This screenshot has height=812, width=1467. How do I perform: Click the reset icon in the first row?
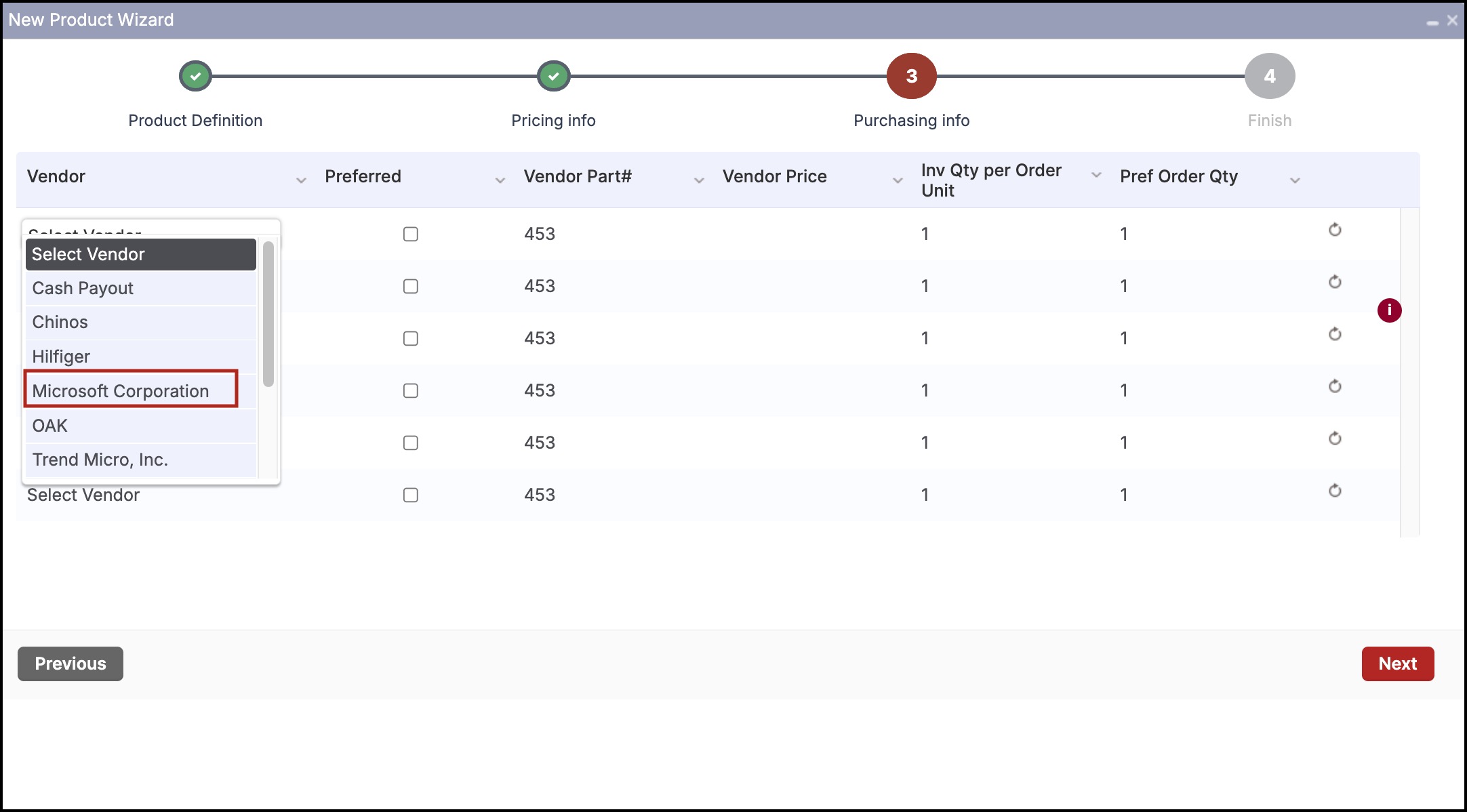(1335, 230)
